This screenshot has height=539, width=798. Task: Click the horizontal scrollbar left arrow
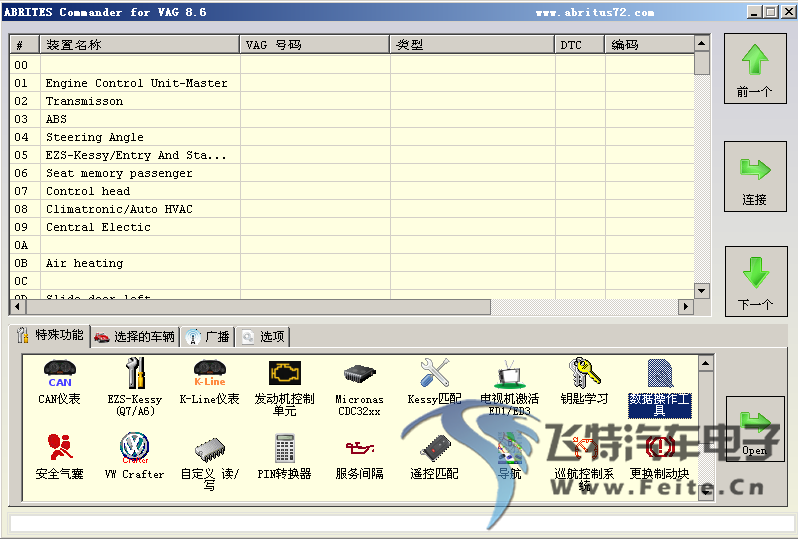pyautogui.click(x=18, y=306)
